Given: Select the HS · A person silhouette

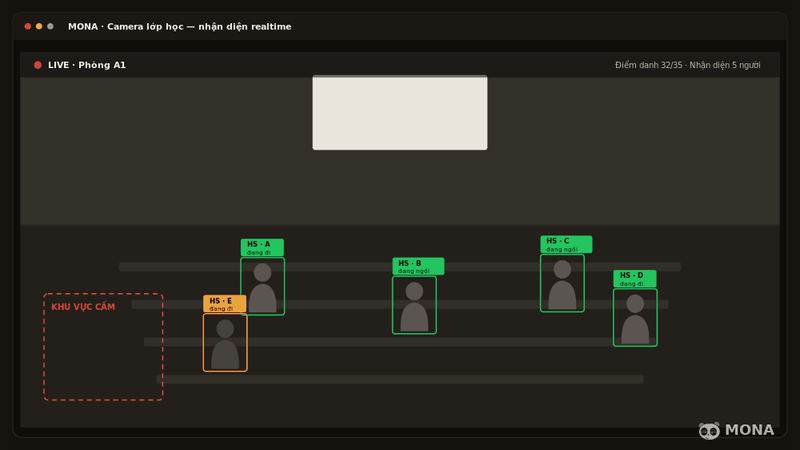Looking at the screenshot, I should (x=262, y=287).
